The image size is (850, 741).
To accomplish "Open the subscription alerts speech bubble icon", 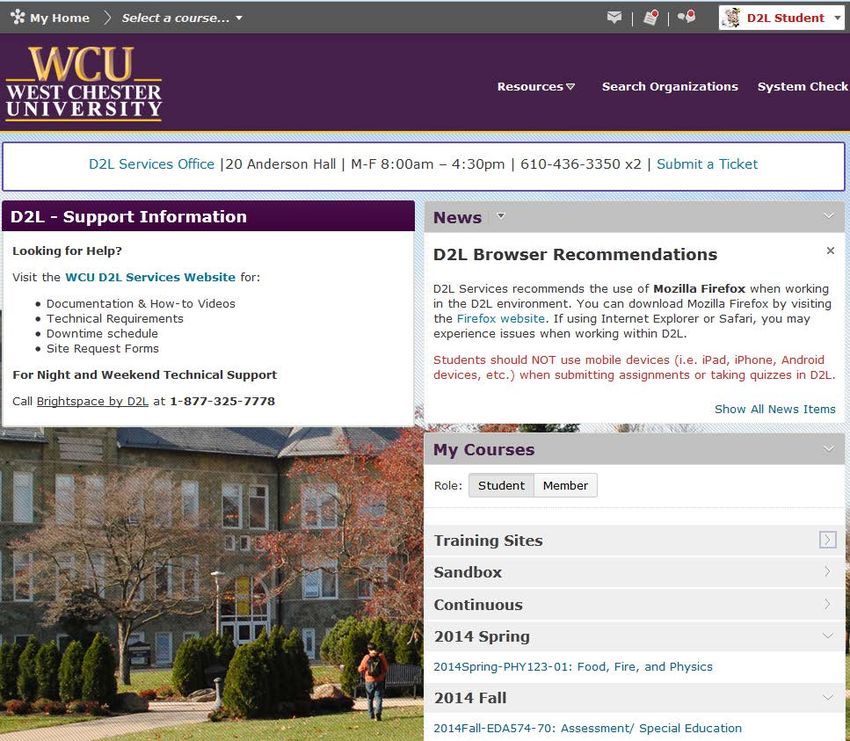I will [x=686, y=17].
